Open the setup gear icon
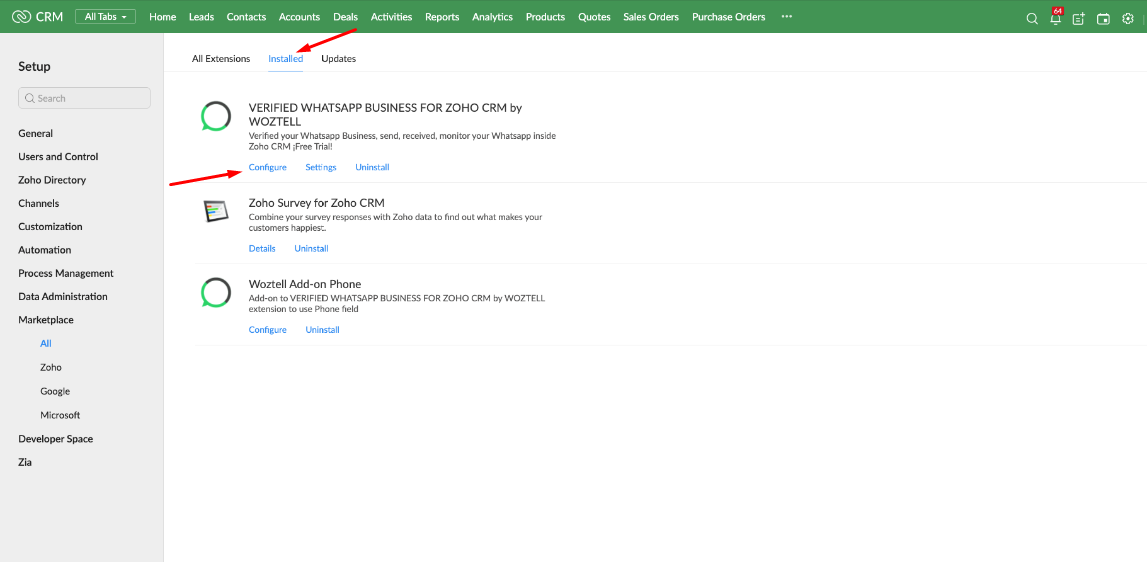 pyautogui.click(x=1128, y=19)
